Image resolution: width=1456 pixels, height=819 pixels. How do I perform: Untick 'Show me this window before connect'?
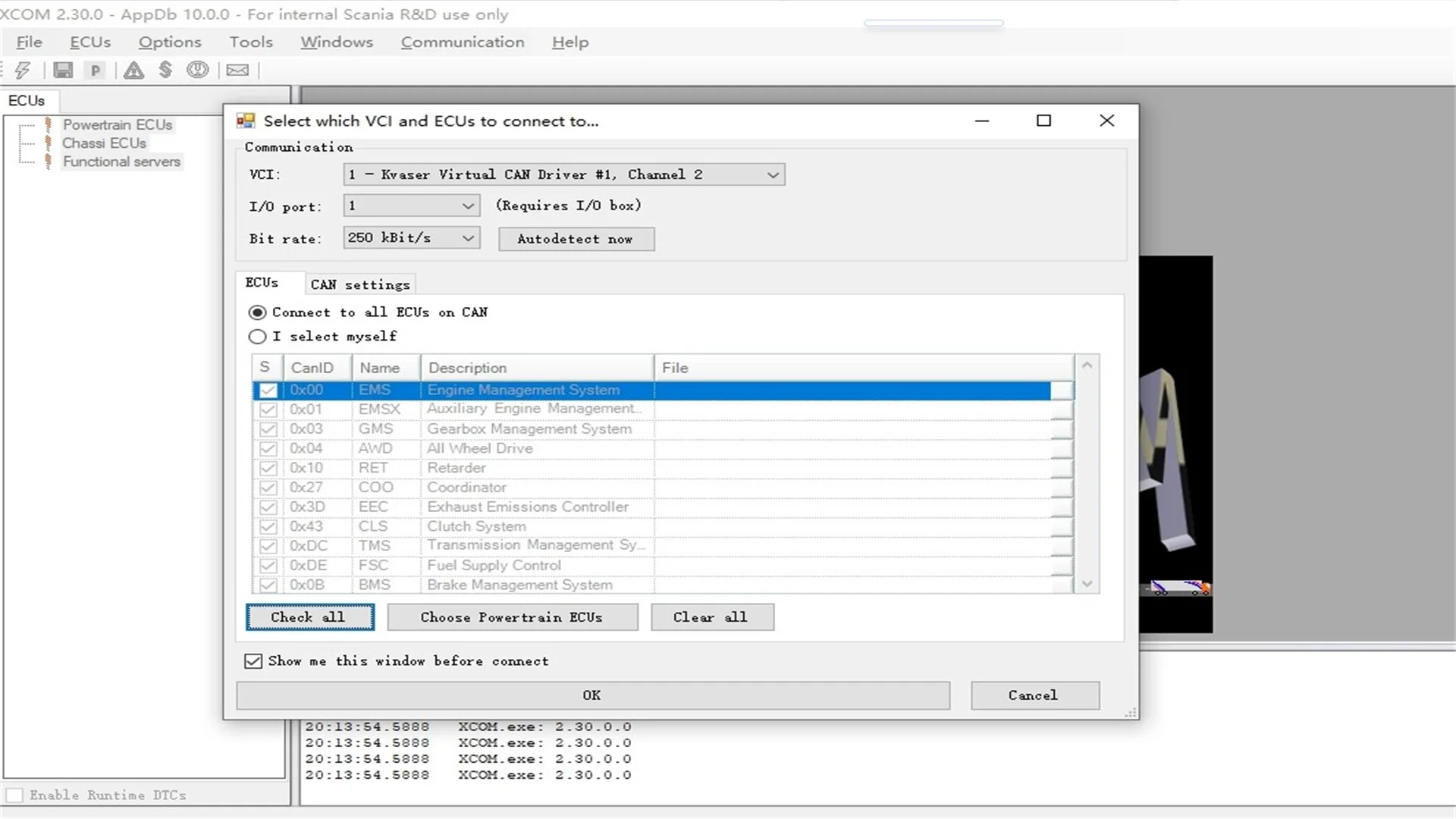click(x=253, y=661)
